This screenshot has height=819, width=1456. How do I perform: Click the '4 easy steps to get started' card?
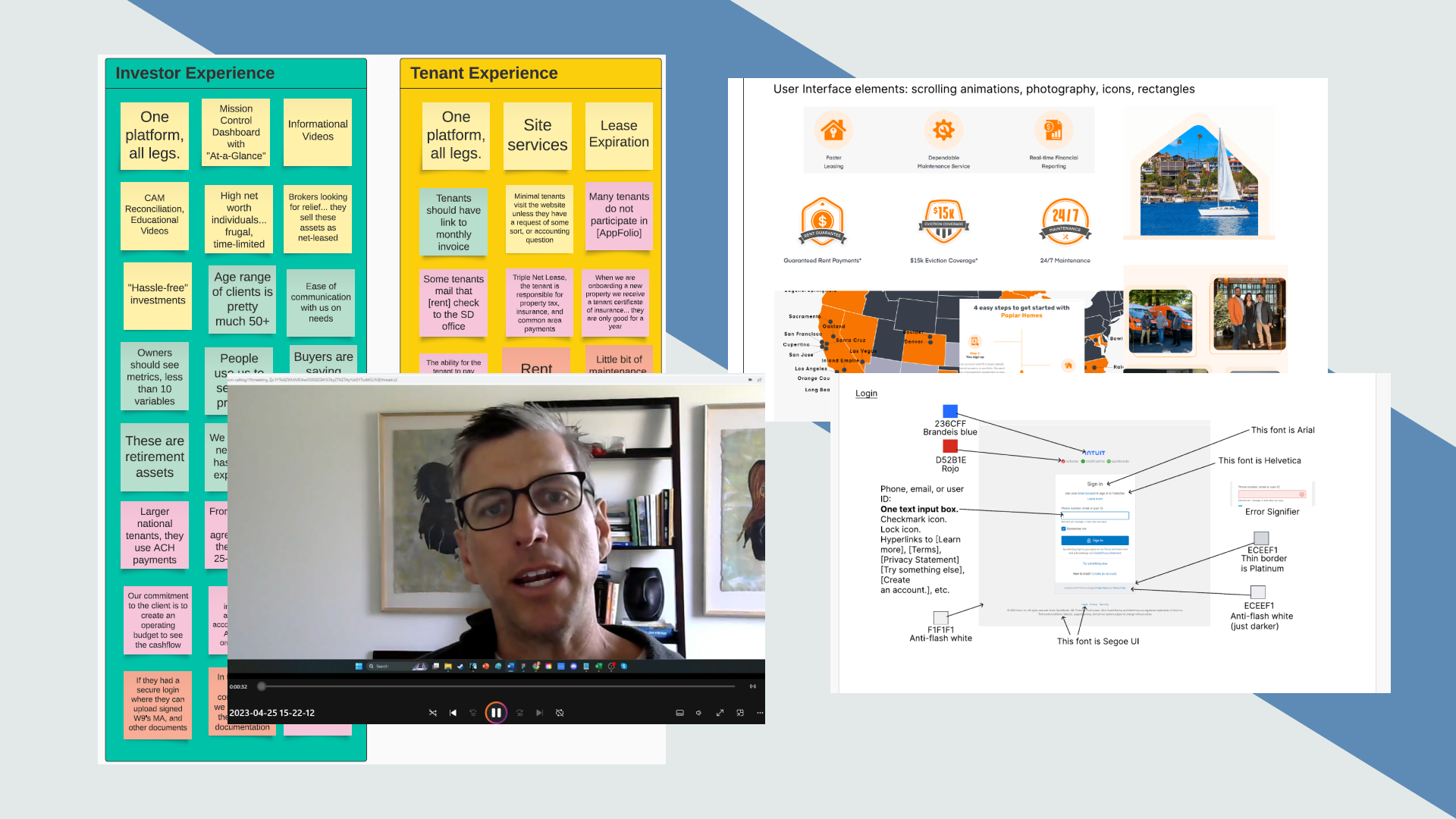click(1021, 335)
